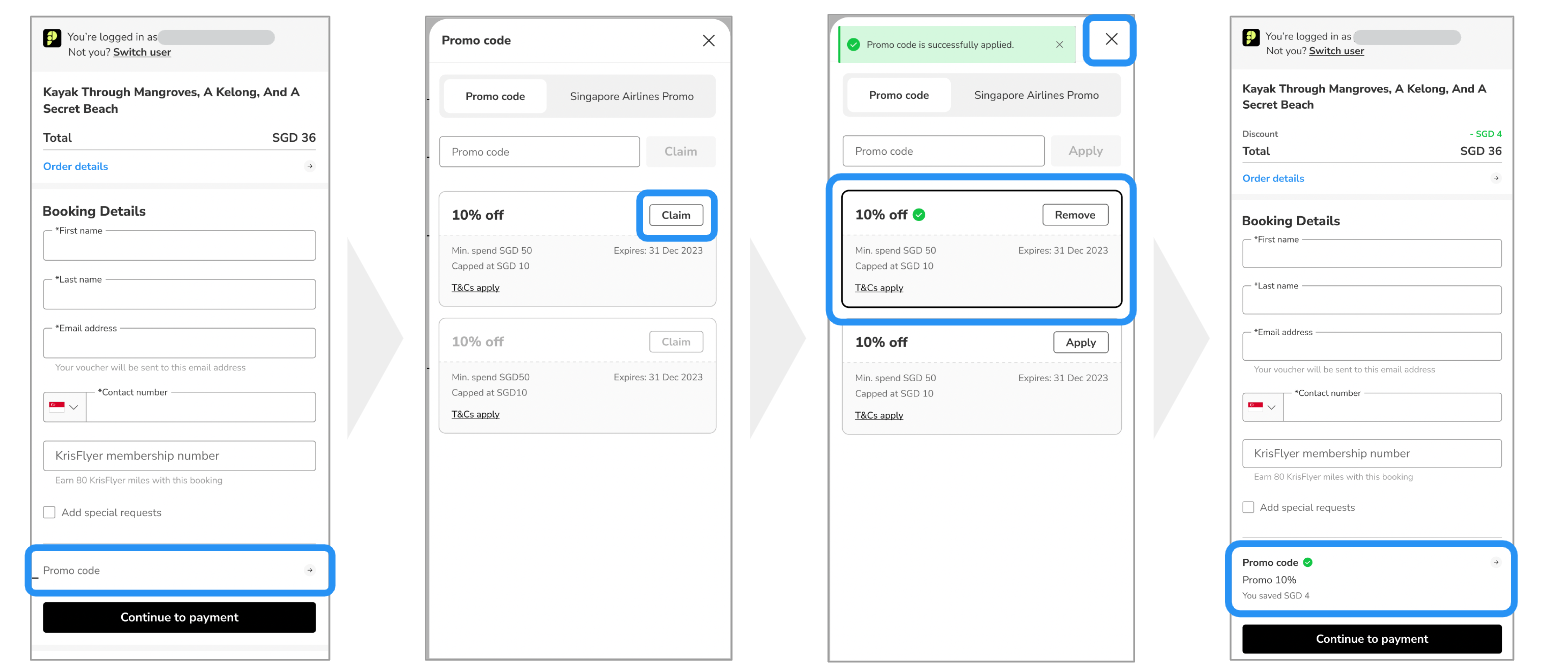Expand Order details below the Discount line
The height and width of the screenshot is (670, 1546).
pos(1273,179)
